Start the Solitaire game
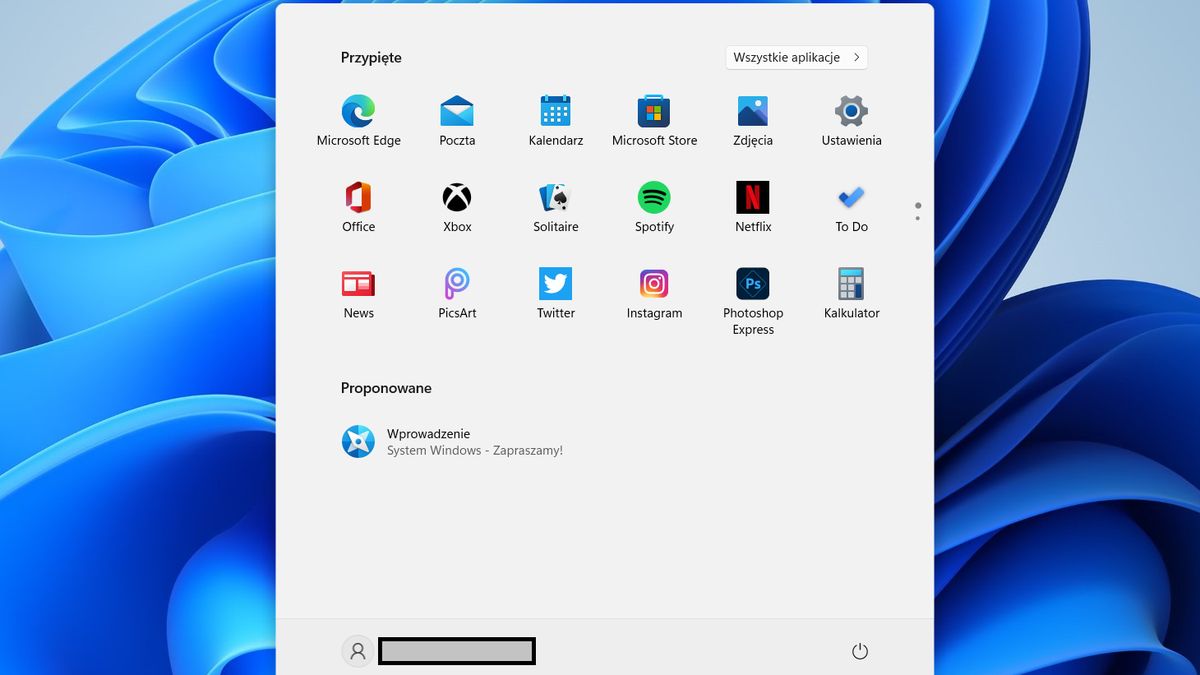 point(555,199)
